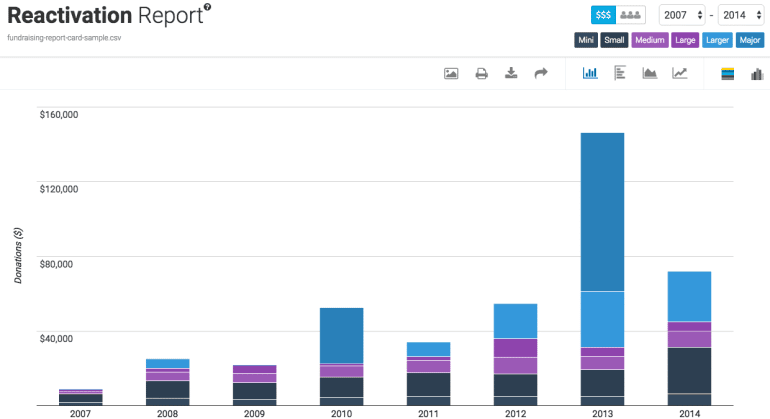Open the help icon beside Reactivation Report
Screen dimensions: 770x419
(x=207, y=6)
